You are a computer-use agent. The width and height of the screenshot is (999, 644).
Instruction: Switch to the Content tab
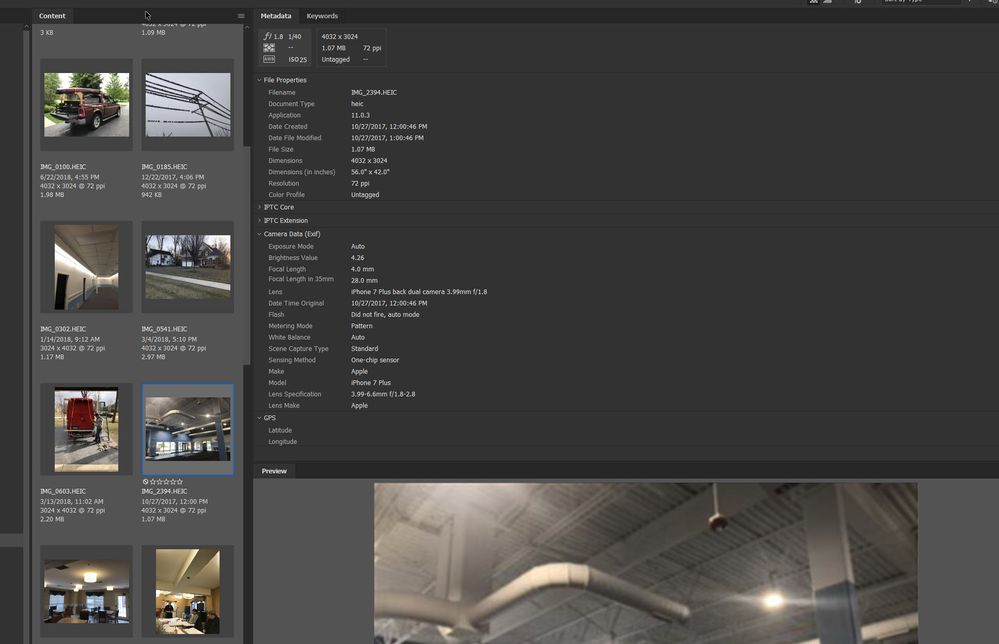click(x=52, y=16)
